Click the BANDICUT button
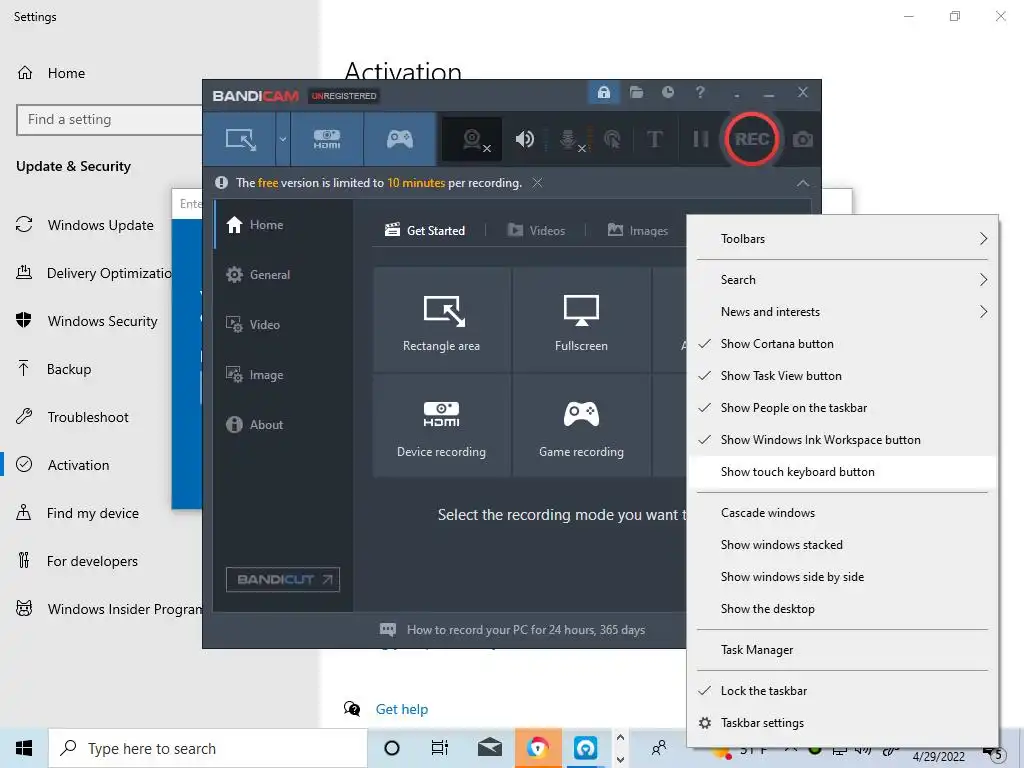 click(x=283, y=579)
